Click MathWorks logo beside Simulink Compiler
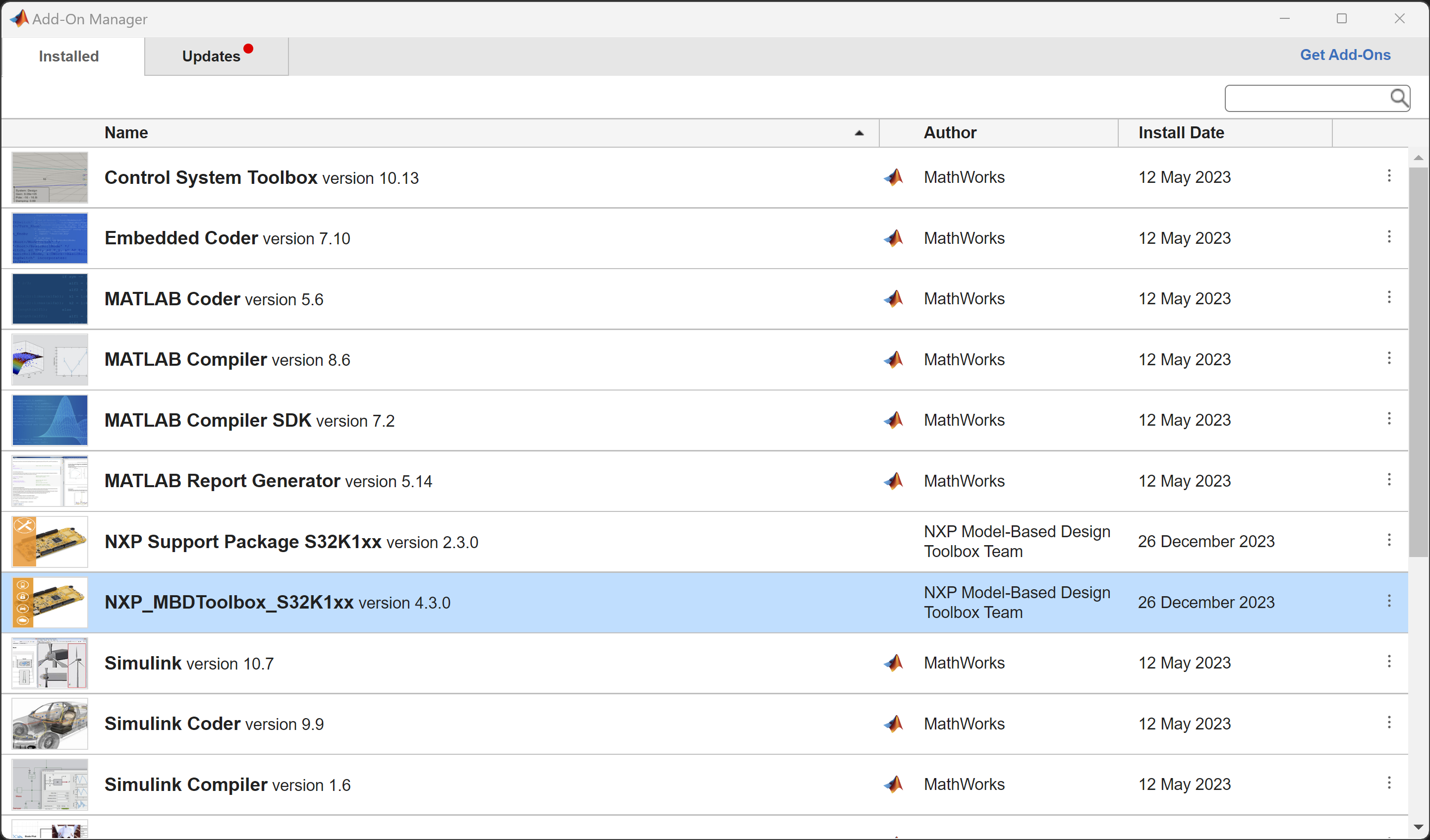 pos(893,784)
